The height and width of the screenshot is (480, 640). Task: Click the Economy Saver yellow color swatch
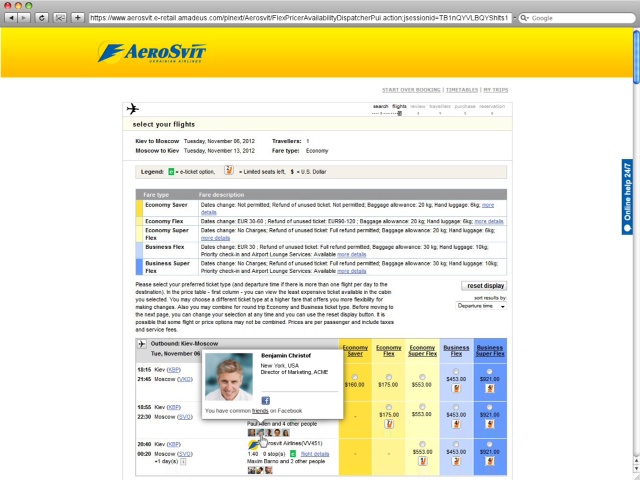click(x=139, y=208)
